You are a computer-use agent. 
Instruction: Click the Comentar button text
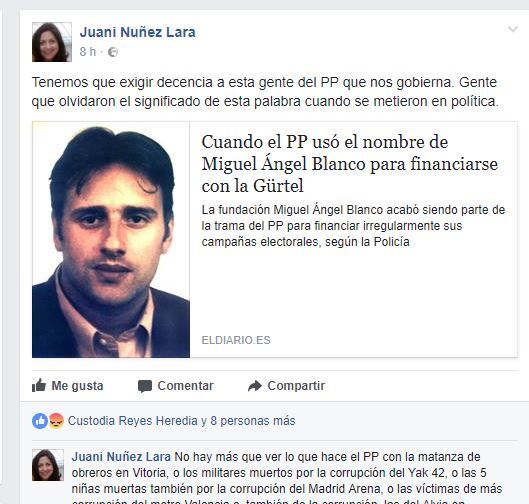(x=185, y=386)
